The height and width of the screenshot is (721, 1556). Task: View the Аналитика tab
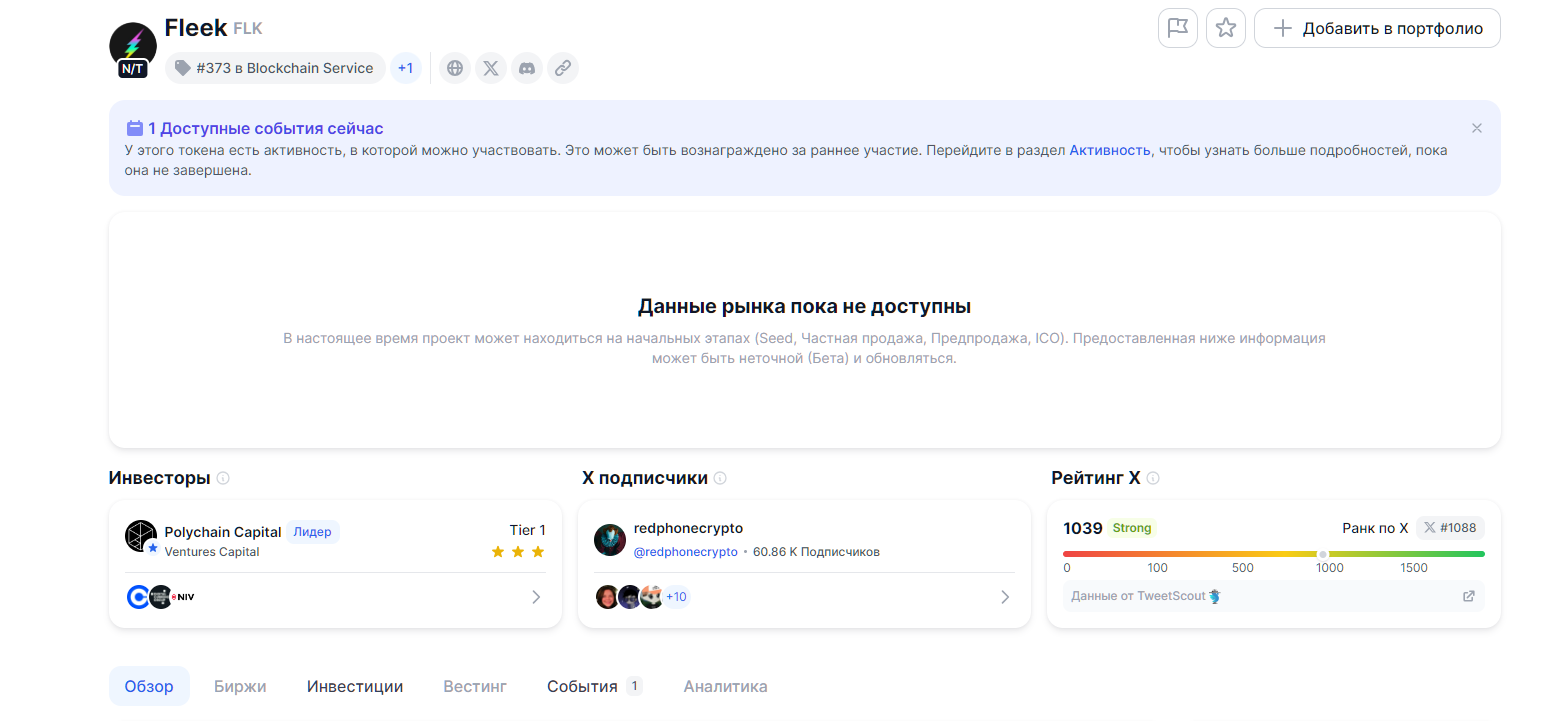(x=726, y=686)
